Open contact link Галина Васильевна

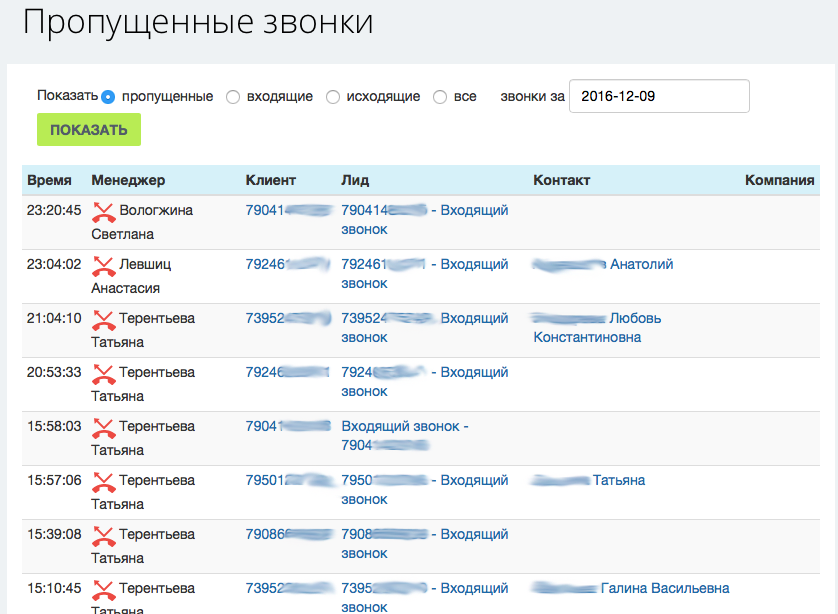(664, 588)
